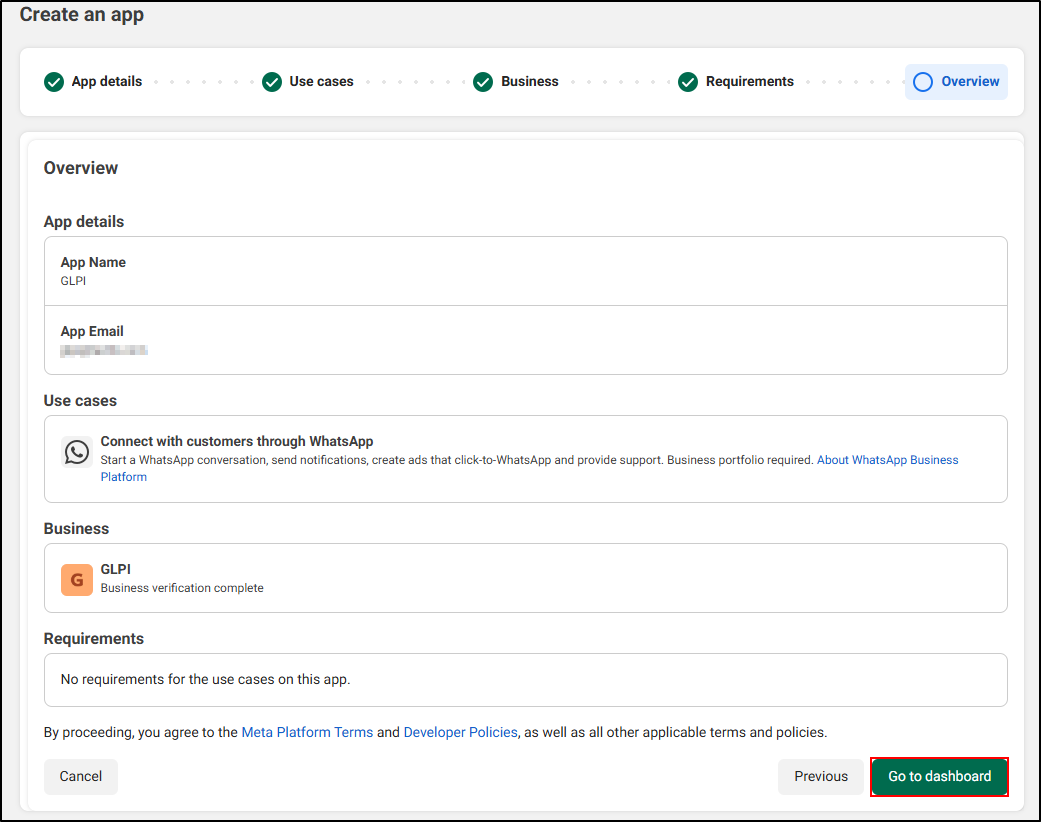The image size is (1041, 822).
Task: Click the Business step checkmark icon
Action: point(483,82)
